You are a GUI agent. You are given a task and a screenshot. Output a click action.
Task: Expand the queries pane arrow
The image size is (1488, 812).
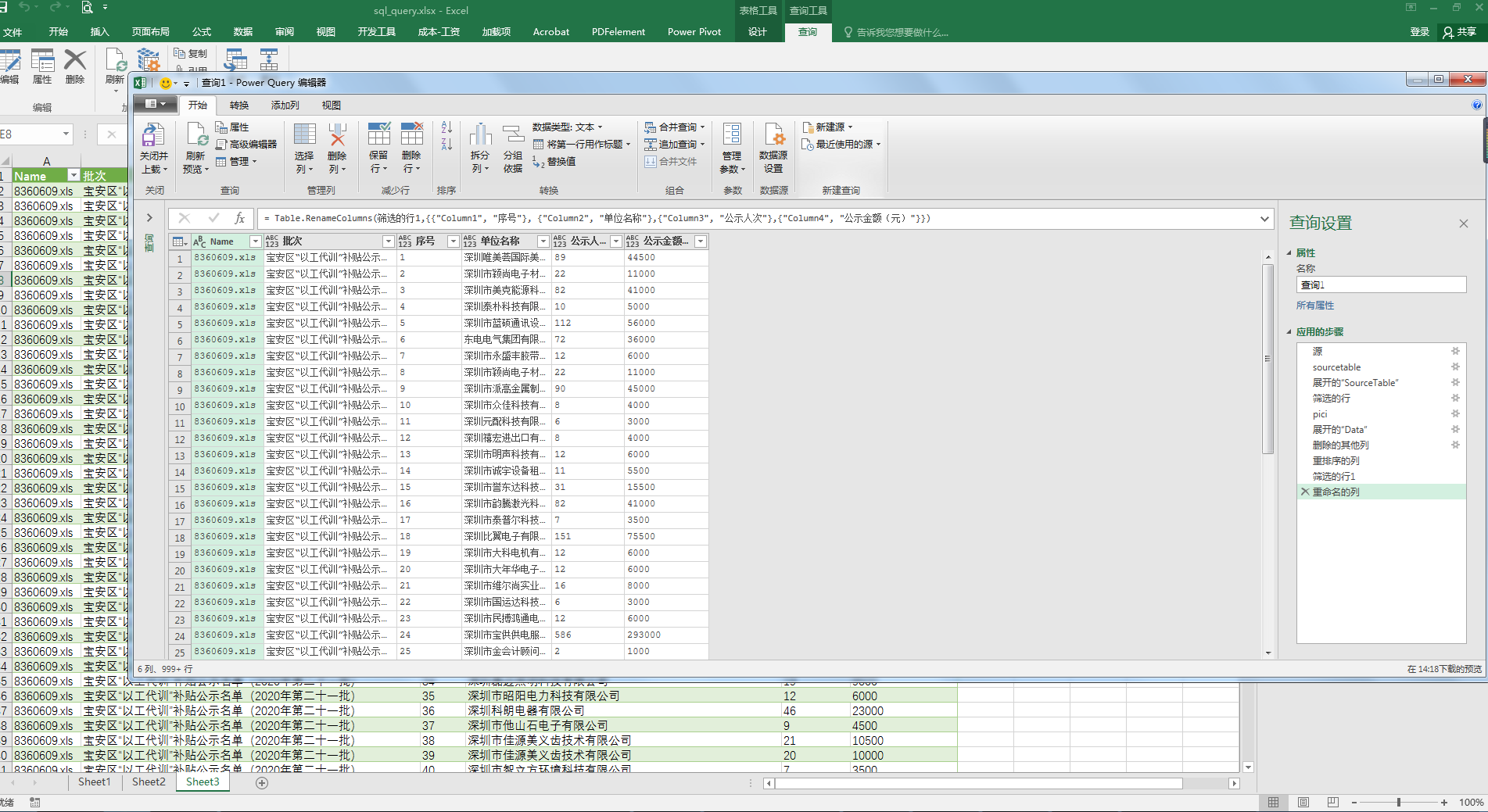(x=149, y=218)
